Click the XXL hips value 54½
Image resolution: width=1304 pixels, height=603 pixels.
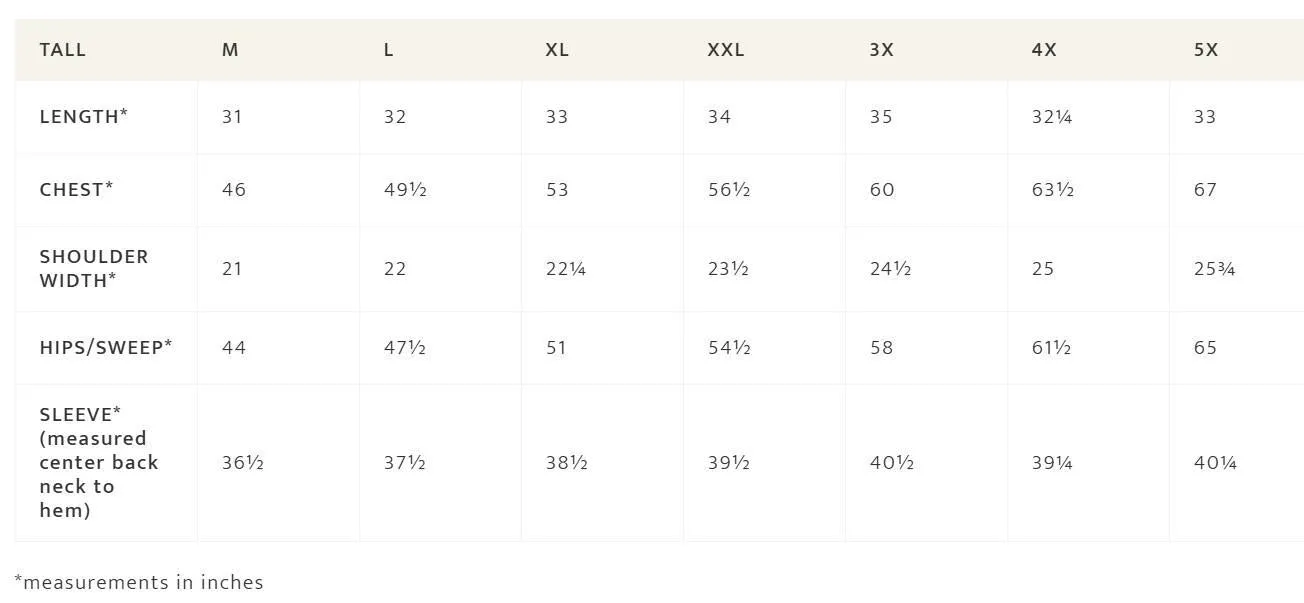(729, 347)
